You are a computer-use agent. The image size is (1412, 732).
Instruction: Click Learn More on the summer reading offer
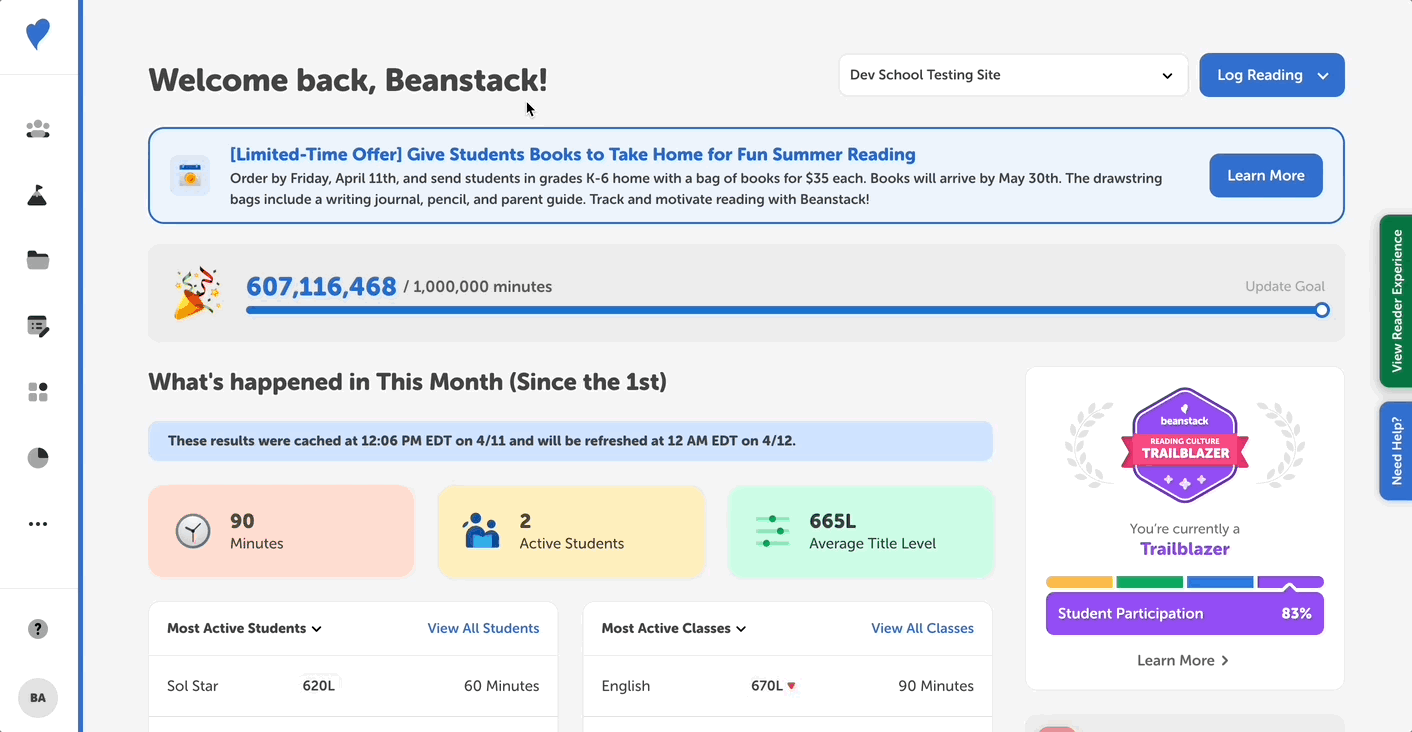point(1265,175)
